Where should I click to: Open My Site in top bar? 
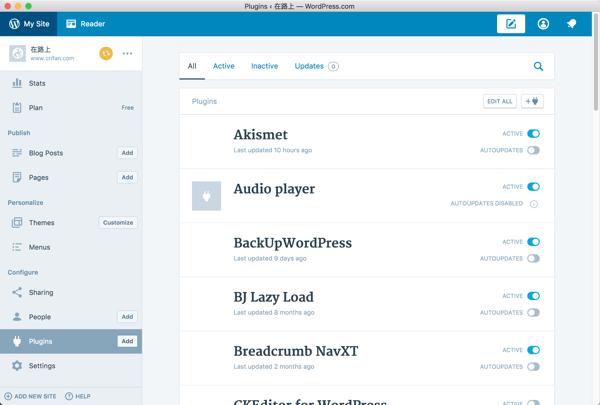click(29, 24)
